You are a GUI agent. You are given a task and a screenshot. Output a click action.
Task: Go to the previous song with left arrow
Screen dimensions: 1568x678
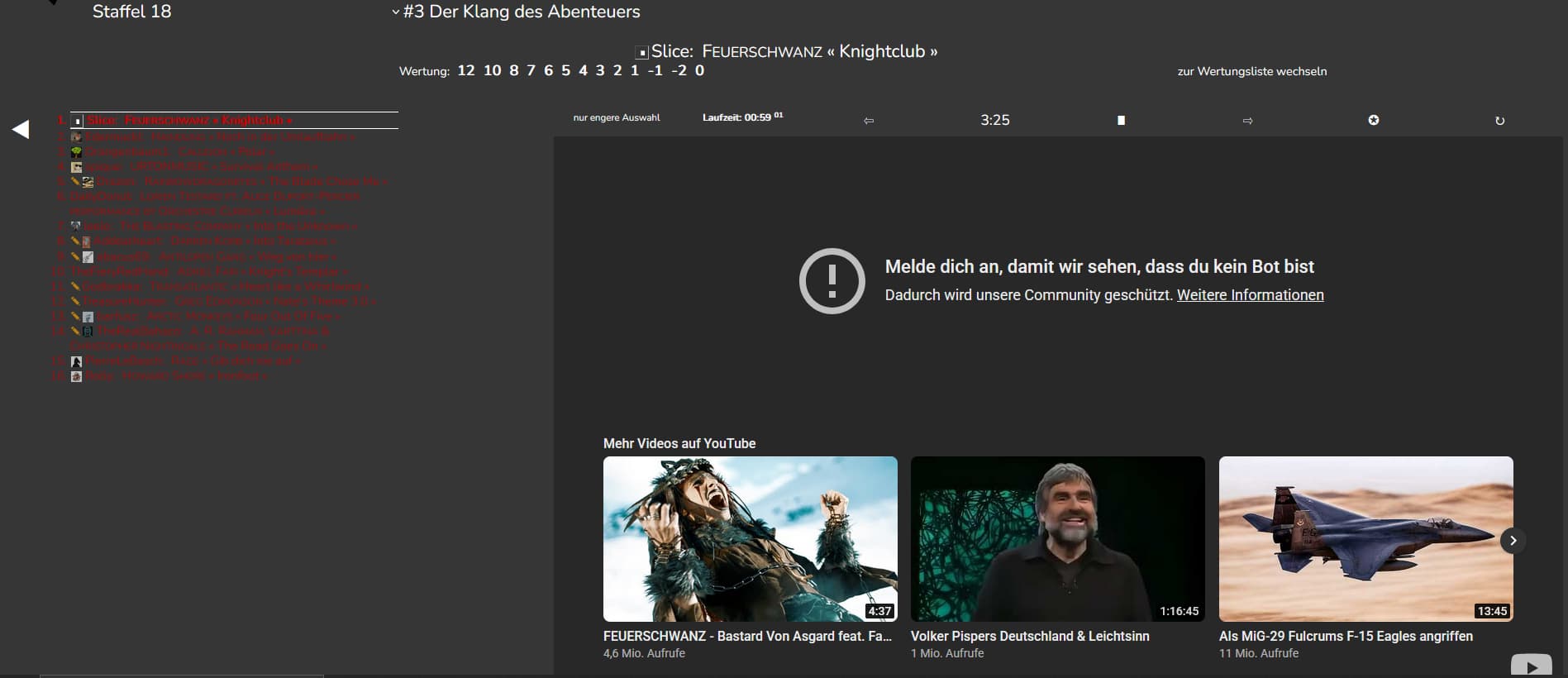click(x=869, y=121)
